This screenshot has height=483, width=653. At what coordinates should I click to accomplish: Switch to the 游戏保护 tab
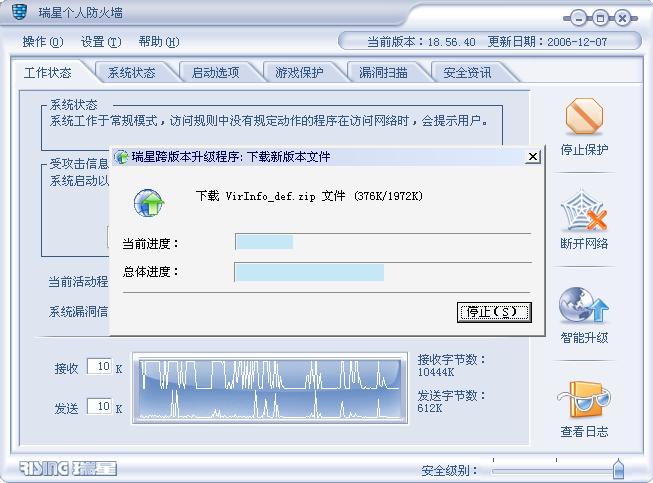(x=299, y=72)
